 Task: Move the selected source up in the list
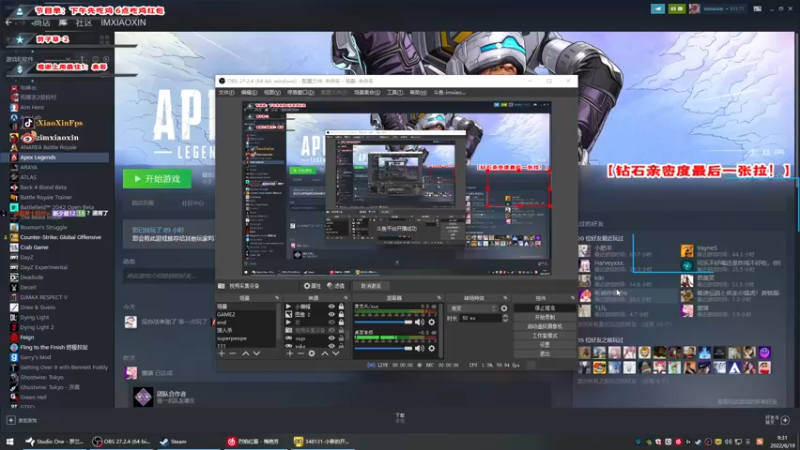coord(324,353)
